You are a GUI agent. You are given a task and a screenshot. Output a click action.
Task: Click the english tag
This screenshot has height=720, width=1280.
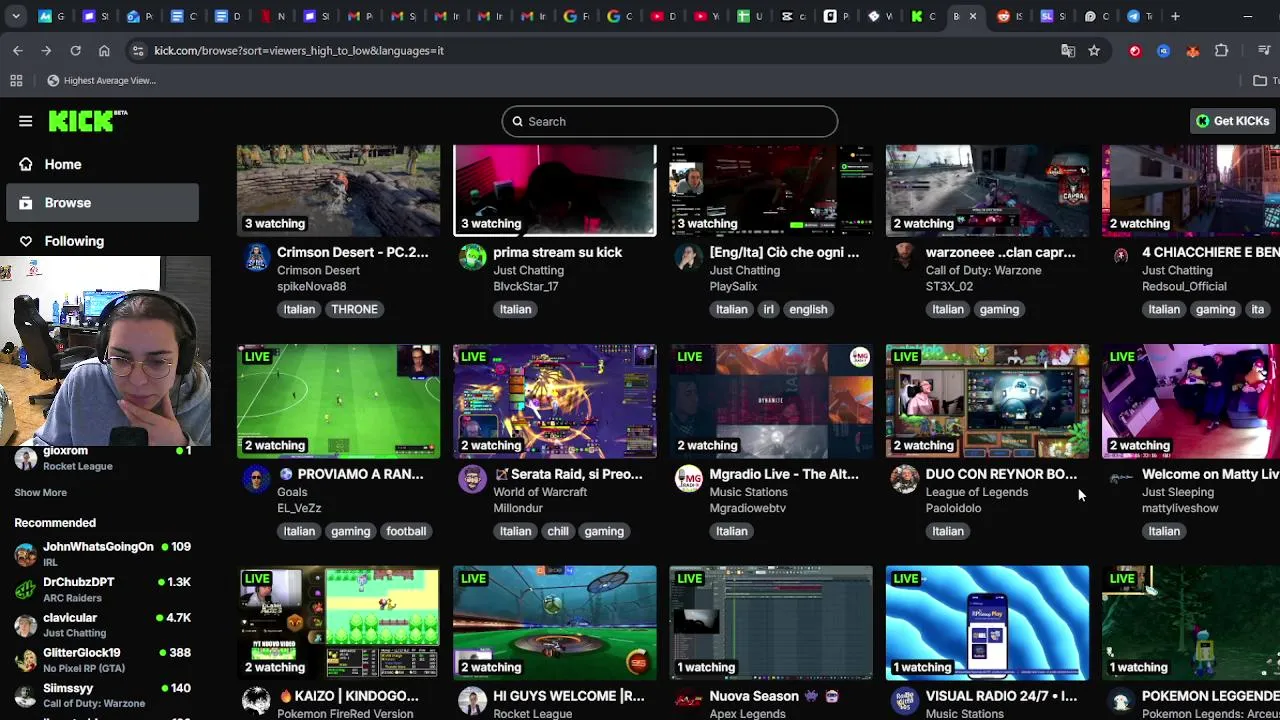(x=808, y=309)
